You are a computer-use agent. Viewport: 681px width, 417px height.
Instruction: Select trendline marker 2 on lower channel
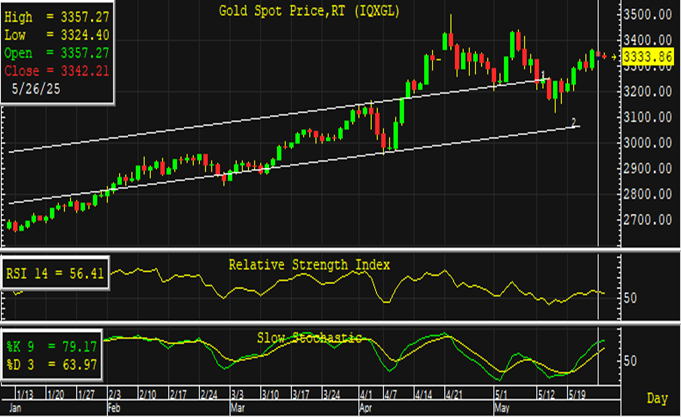573,122
